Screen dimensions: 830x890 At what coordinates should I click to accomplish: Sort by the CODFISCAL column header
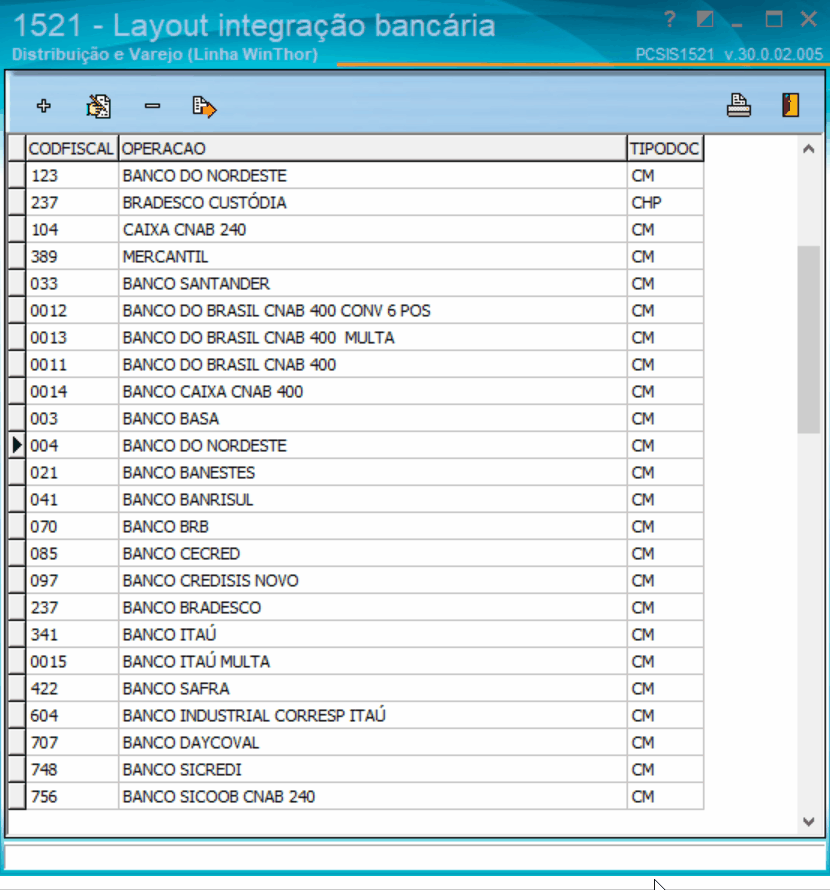tap(72, 149)
